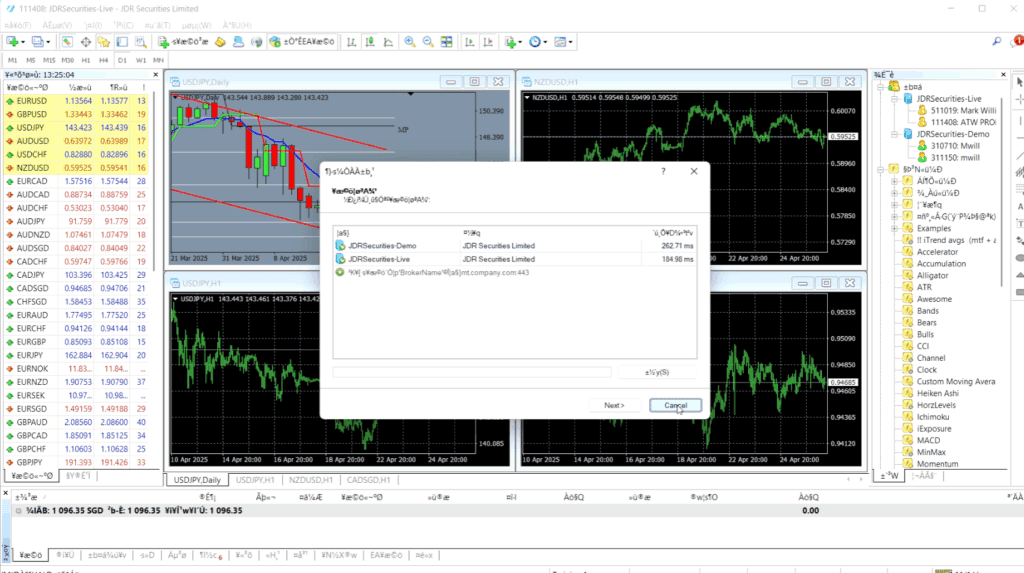The width and height of the screenshot is (1024, 573).
Task: Open the File (F) menu
Action: tap(18, 25)
